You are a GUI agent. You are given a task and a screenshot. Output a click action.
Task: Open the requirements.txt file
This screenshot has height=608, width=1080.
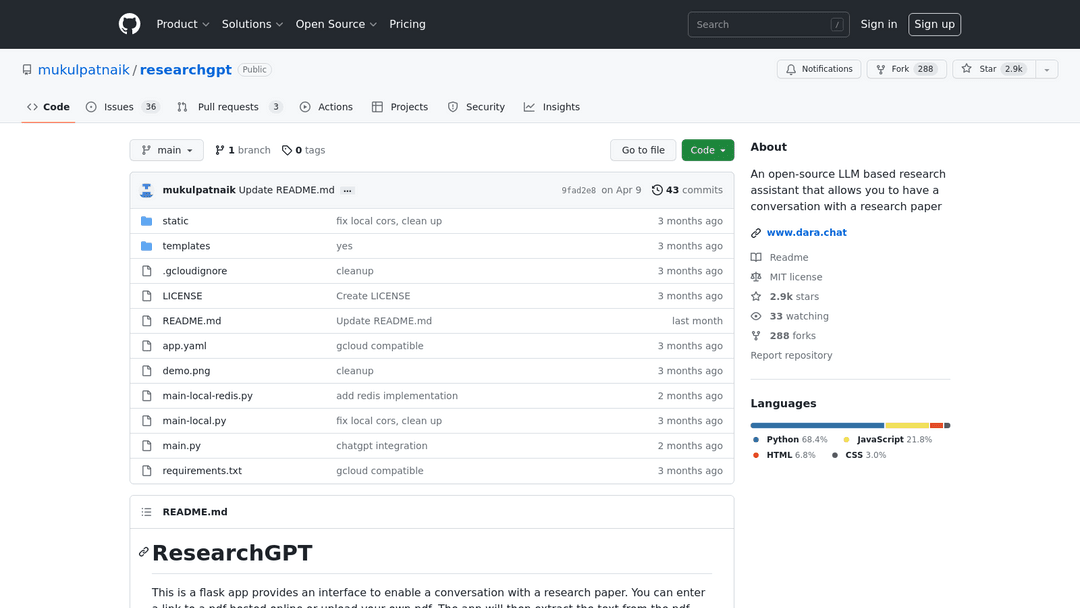(202, 471)
